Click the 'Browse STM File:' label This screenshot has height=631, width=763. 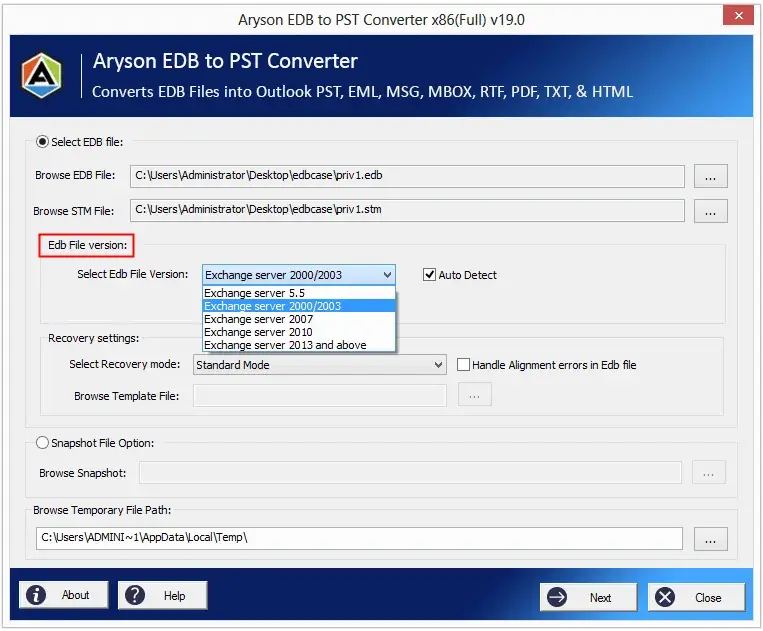point(73,211)
